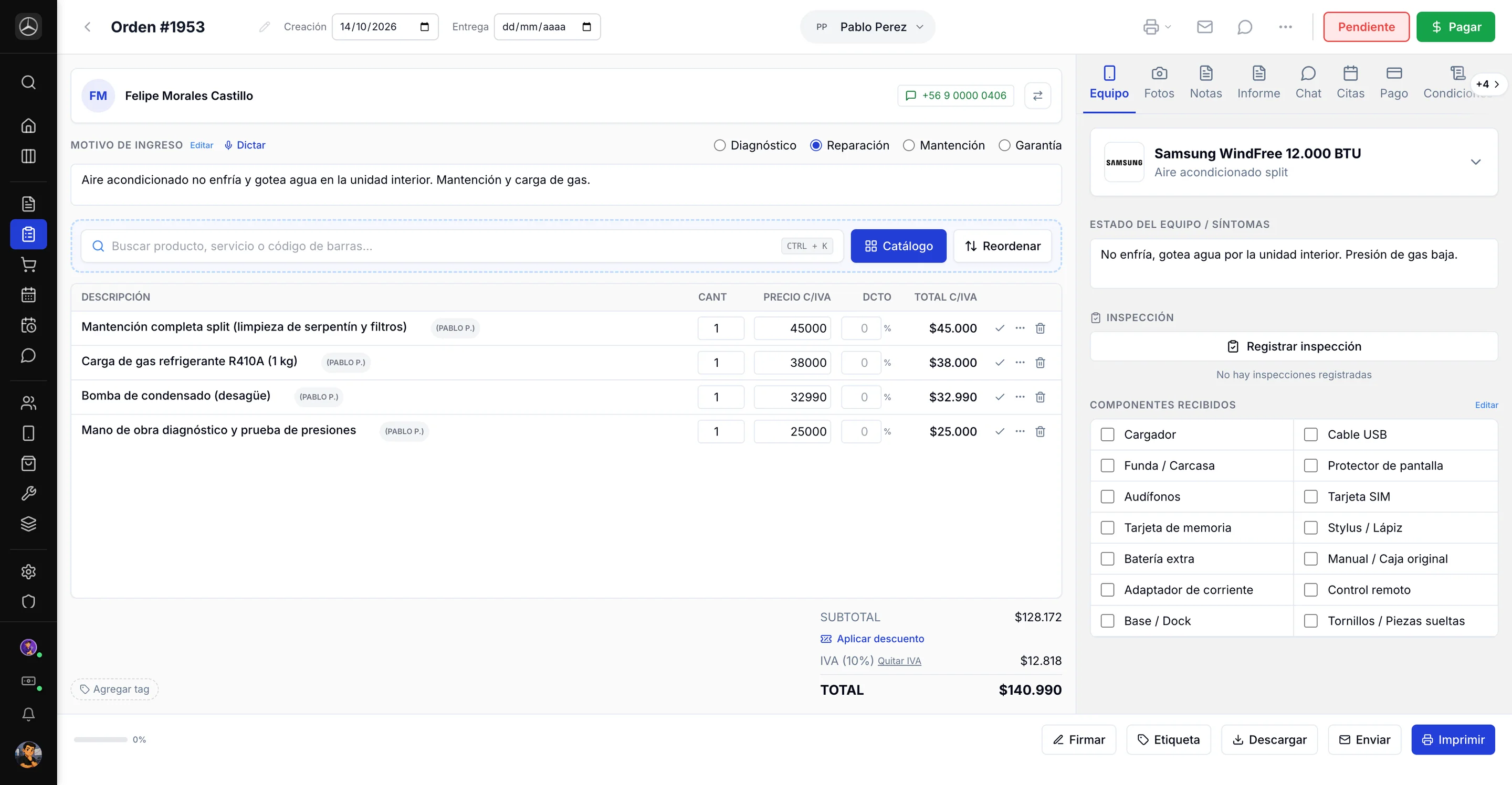
Task: Click the shopping cart sidebar icon
Action: (28, 264)
